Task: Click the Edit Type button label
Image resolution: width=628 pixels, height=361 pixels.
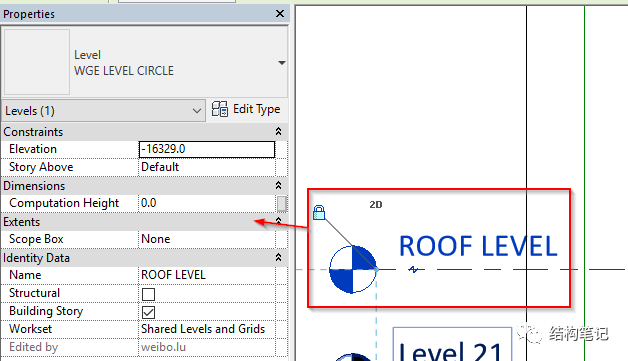Action: click(257, 109)
